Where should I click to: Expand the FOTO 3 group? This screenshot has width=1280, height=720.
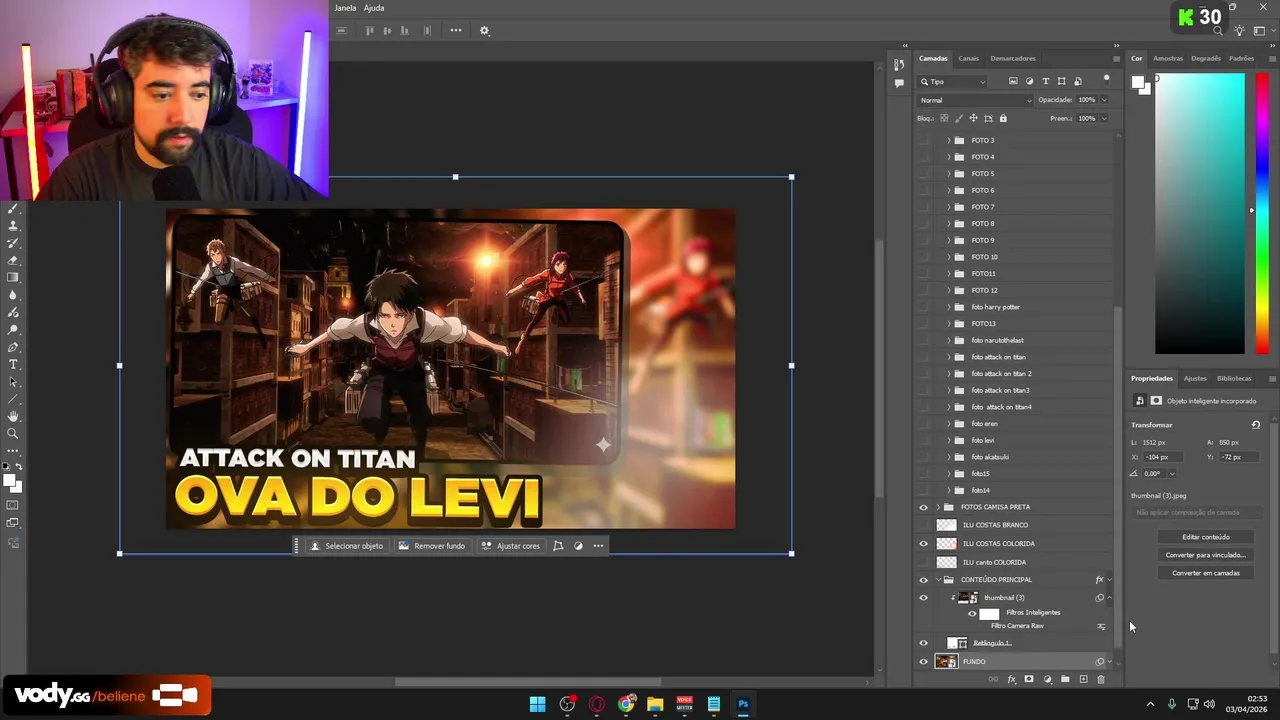coord(948,140)
